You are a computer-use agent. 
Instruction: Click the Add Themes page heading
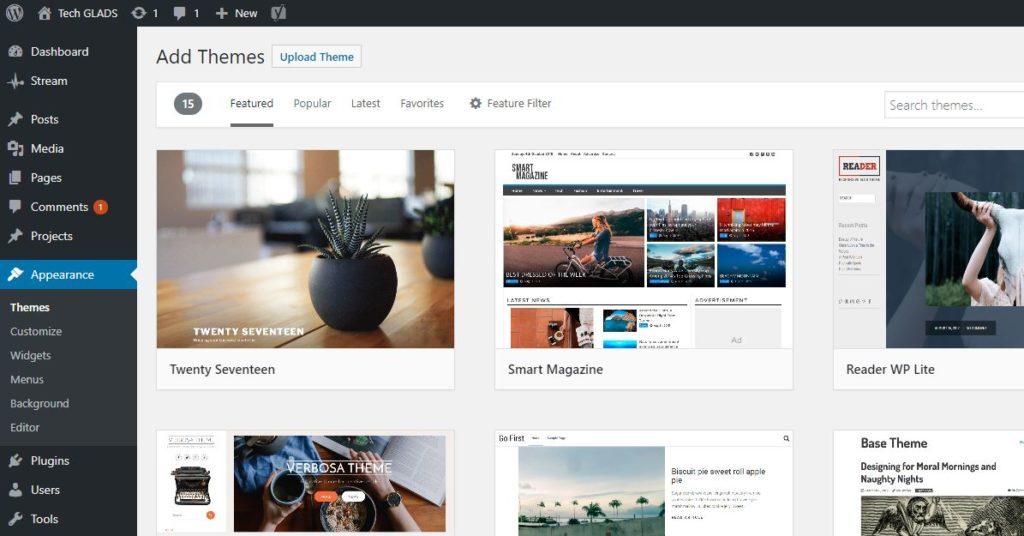(x=210, y=57)
